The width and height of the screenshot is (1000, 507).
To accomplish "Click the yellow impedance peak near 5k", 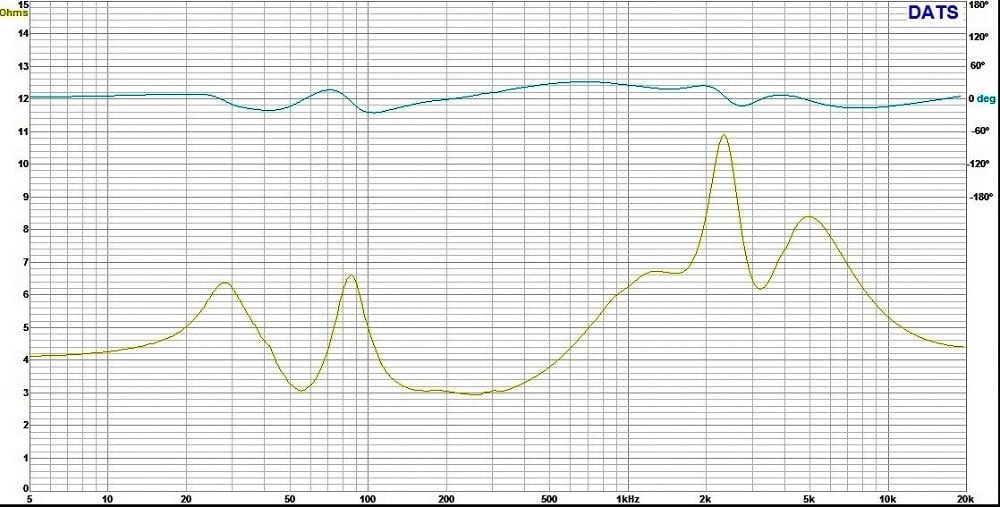I will pyautogui.click(x=808, y=216).
